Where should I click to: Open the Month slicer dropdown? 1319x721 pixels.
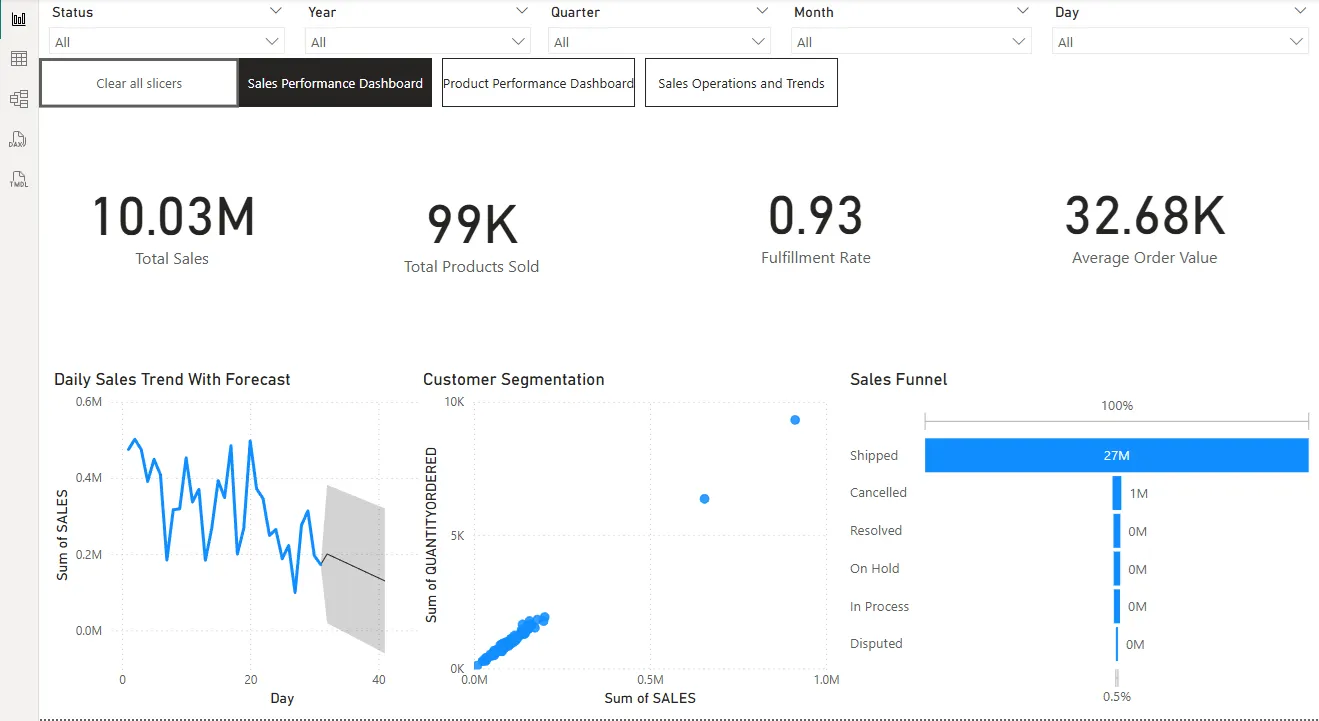[x=1018, y=41]
